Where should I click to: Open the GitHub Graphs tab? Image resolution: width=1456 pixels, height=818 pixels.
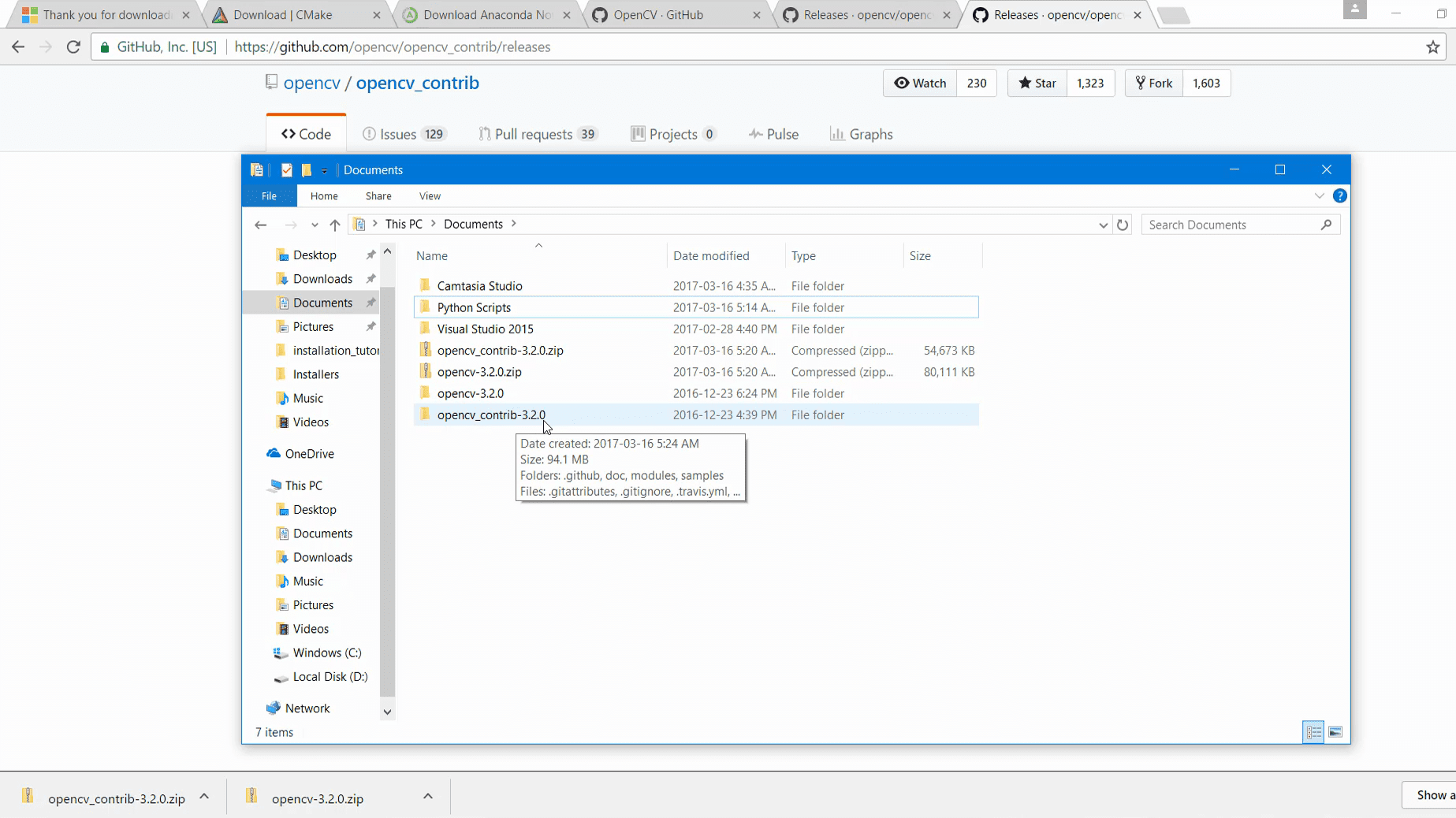(x=861, y=134)
